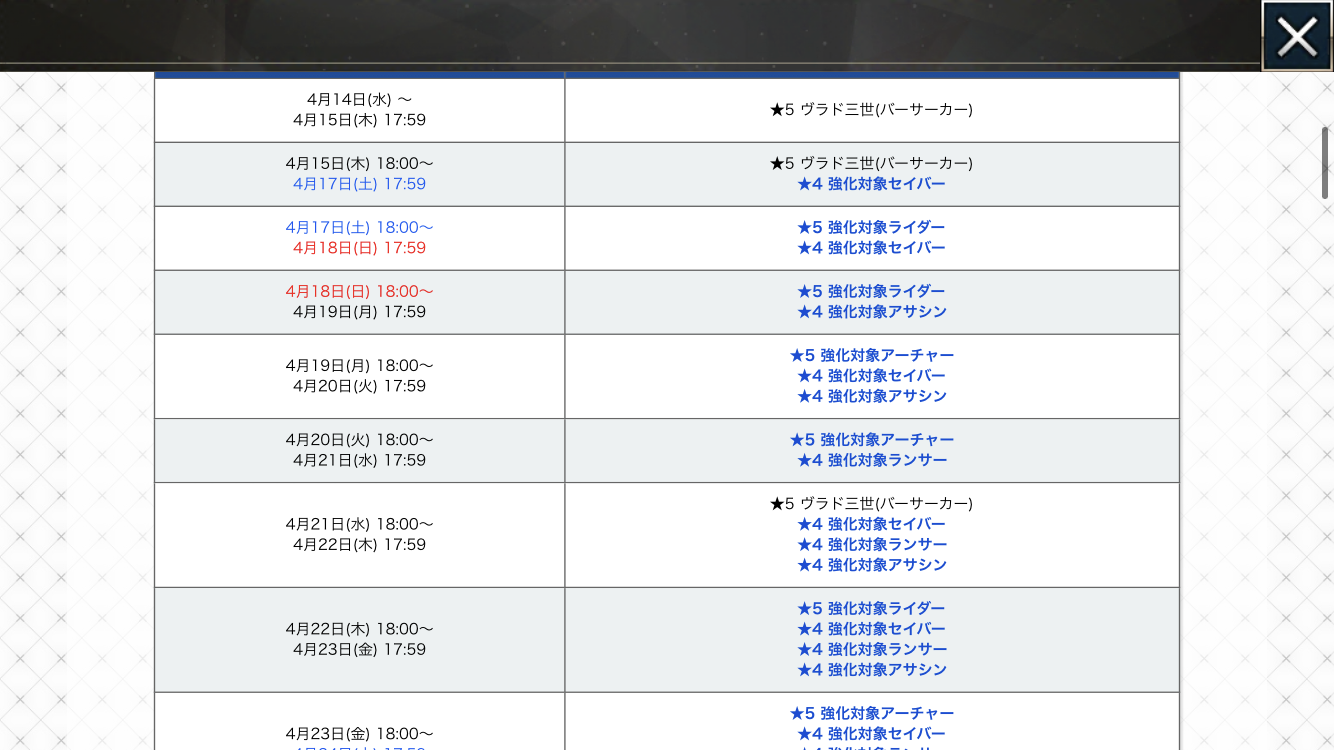The height and width of the screenshot is (750, 1334).
Task: Click the vertical scrollbar thumb on the right
Action: click(x=1325, y=163)
